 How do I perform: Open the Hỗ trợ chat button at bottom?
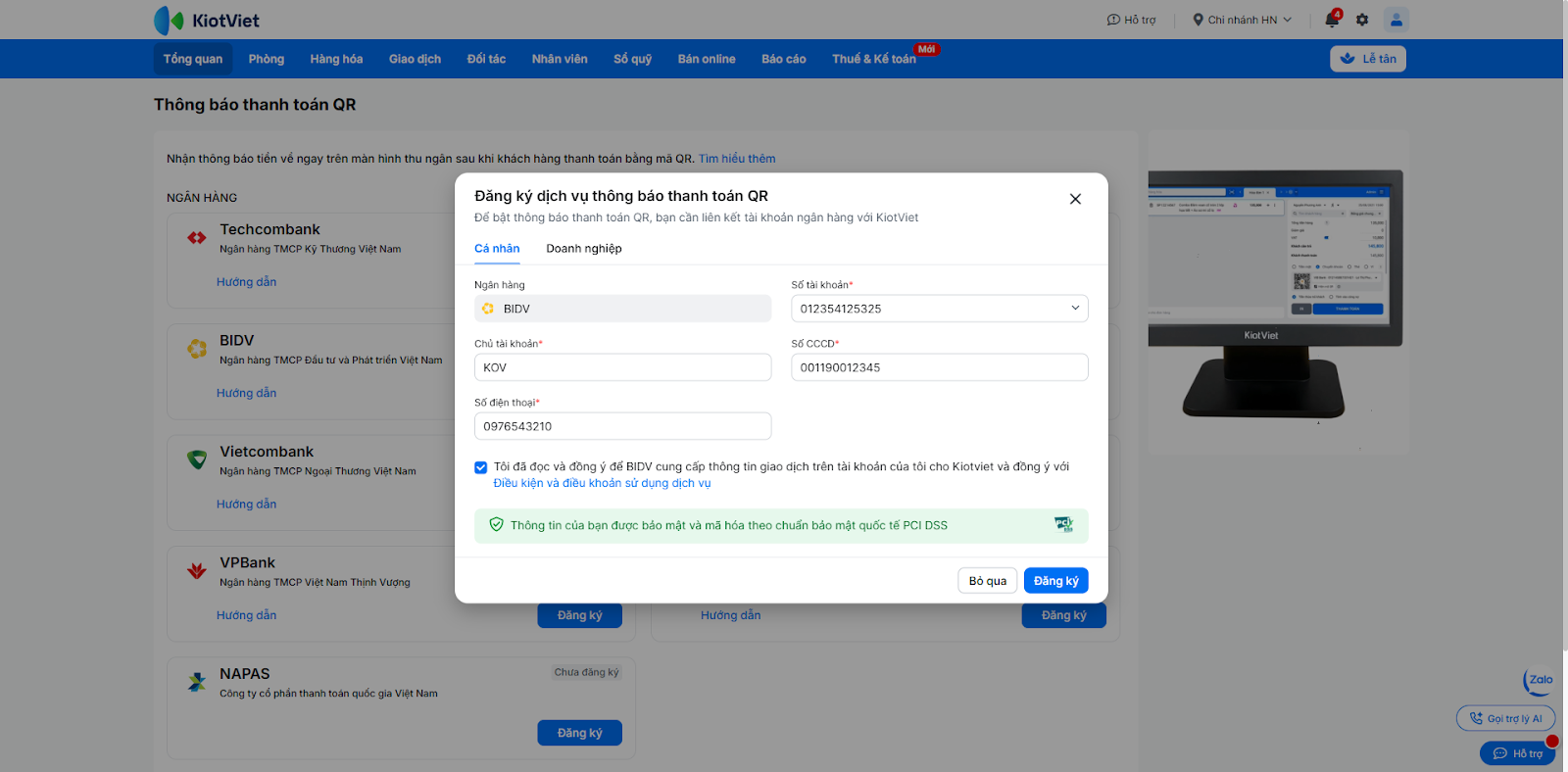pos(1517,753)
